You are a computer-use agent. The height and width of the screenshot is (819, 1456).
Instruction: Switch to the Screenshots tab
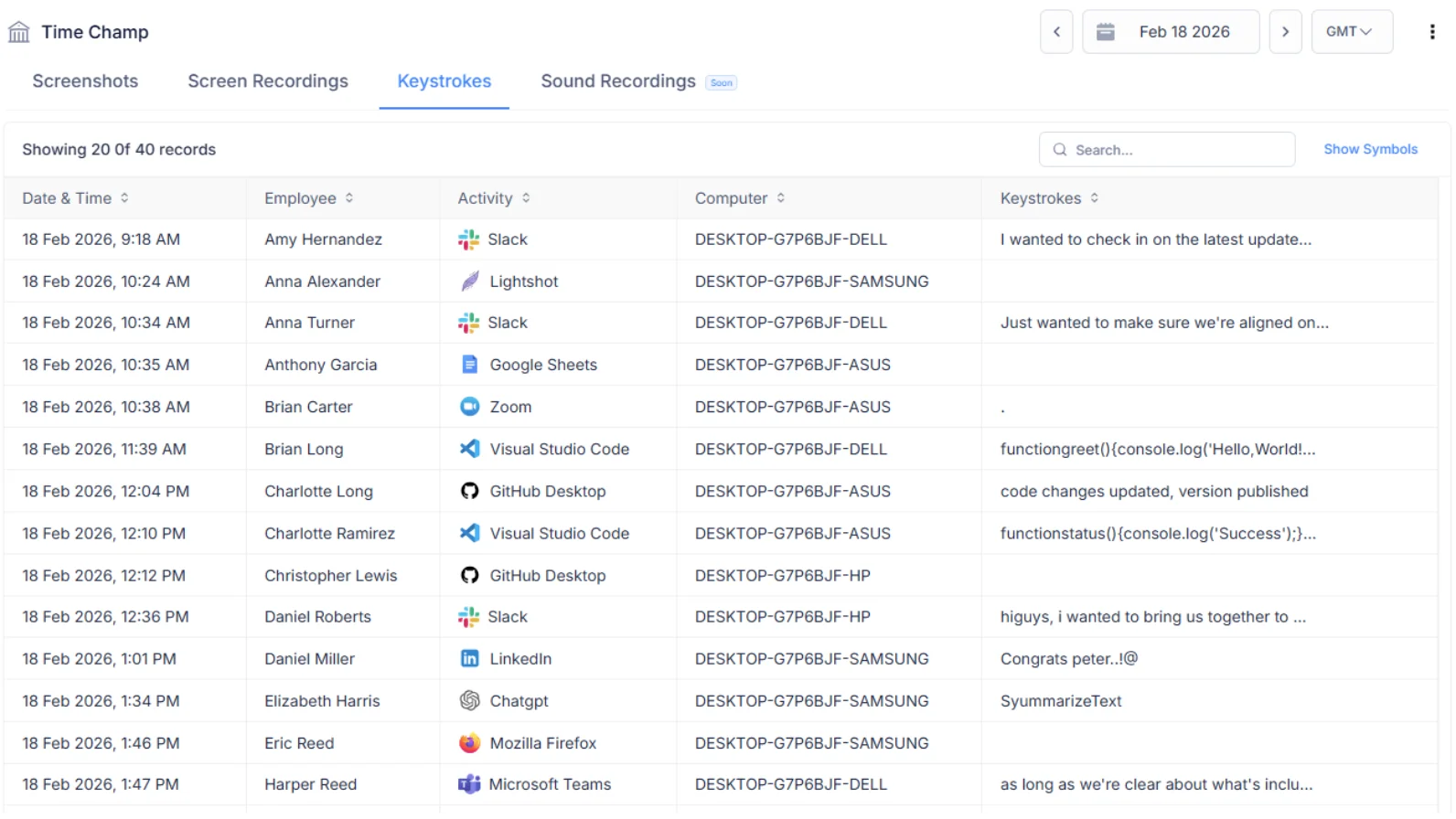point(85,81)
